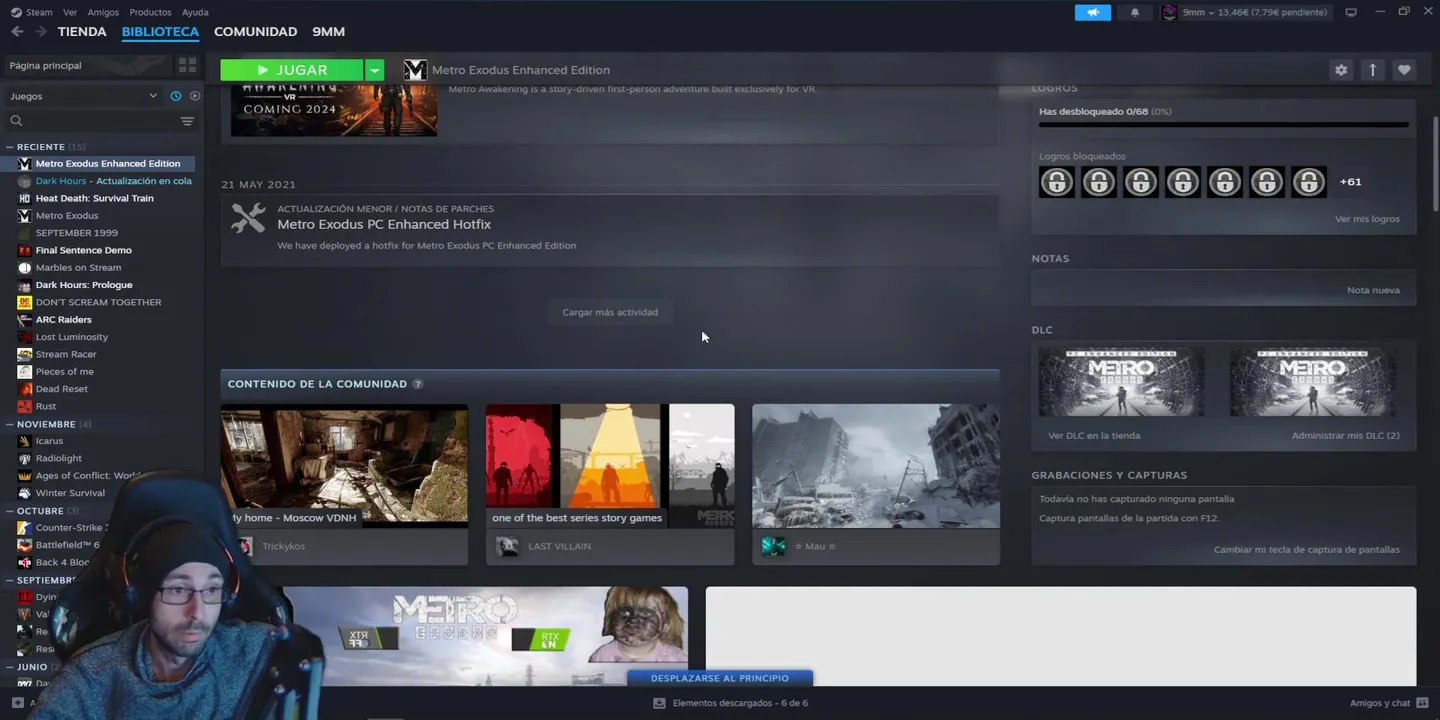Open Mau's snowy ruins community screenshot
The width and height of the screenshot is (1440, 720).
point(876,466)
